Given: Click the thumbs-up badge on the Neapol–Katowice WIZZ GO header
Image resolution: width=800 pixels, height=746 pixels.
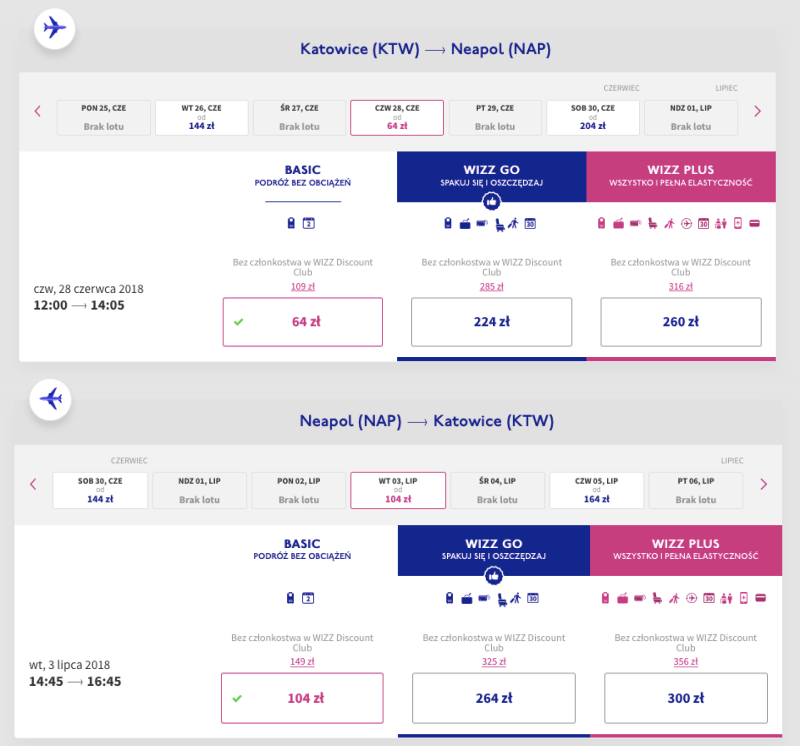Looking at the screenshot, I should [x=493, y=577].
